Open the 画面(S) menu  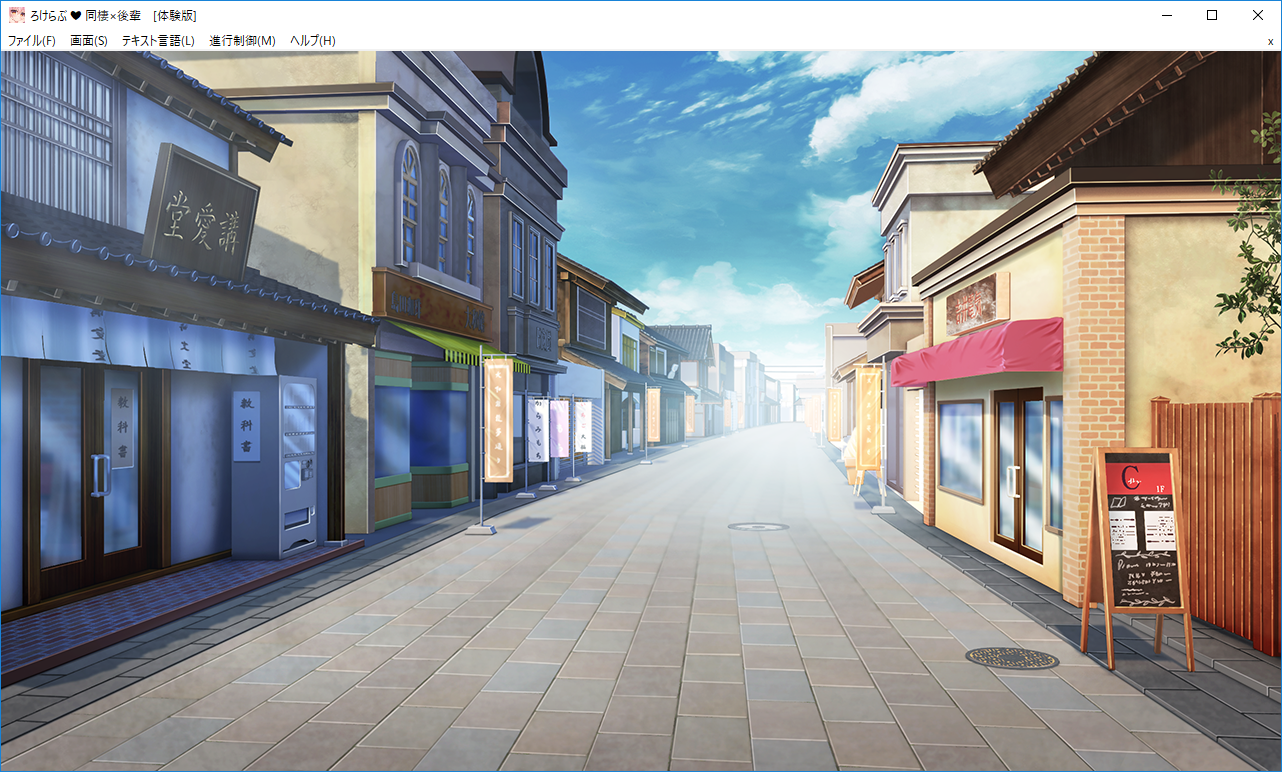point(89,41)
